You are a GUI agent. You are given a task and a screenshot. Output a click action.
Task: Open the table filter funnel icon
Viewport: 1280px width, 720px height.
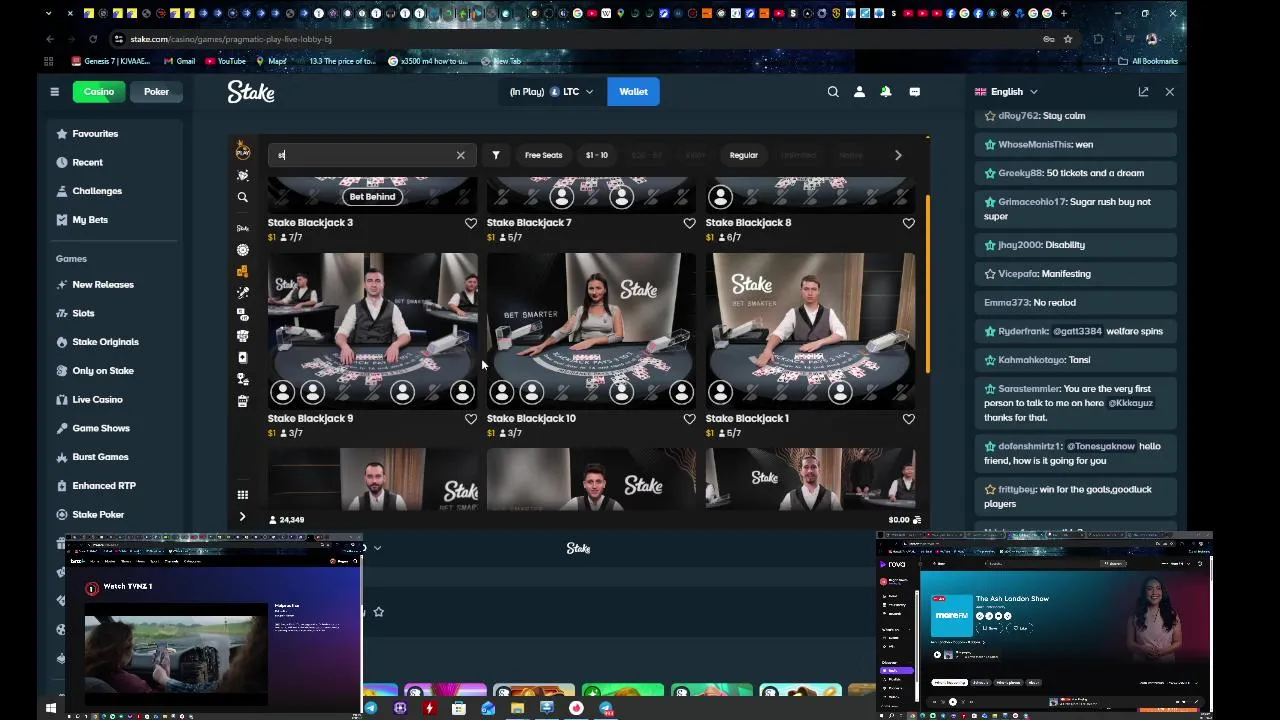496,155
